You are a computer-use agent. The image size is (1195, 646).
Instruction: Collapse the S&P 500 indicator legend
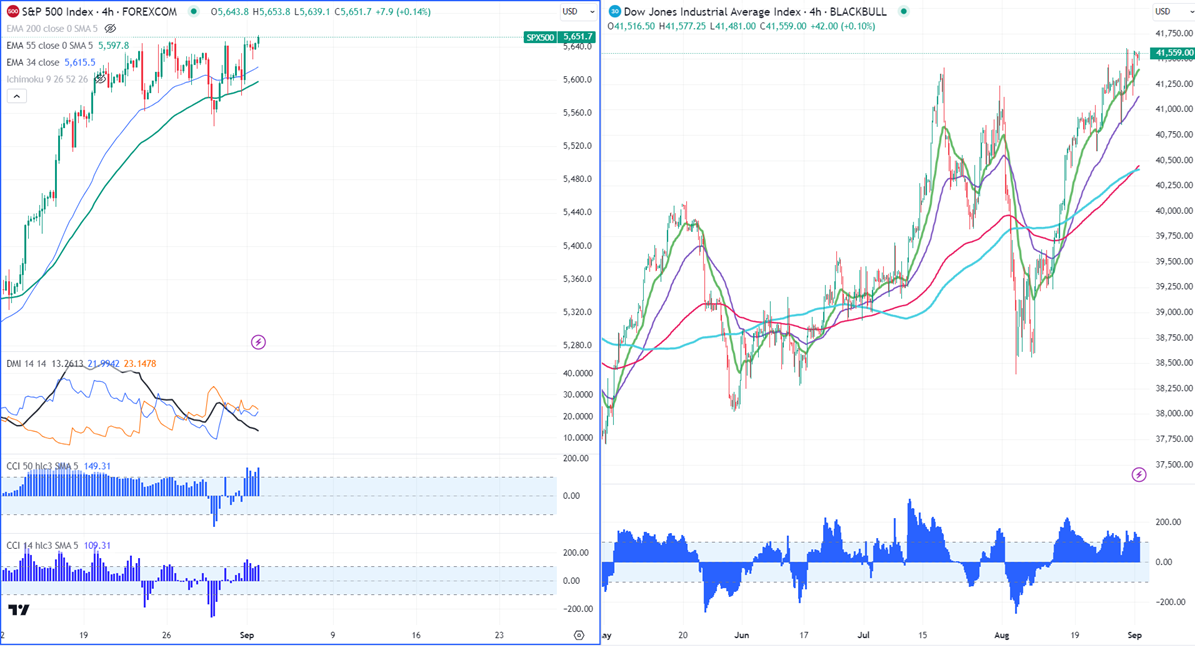pos(17,96)
